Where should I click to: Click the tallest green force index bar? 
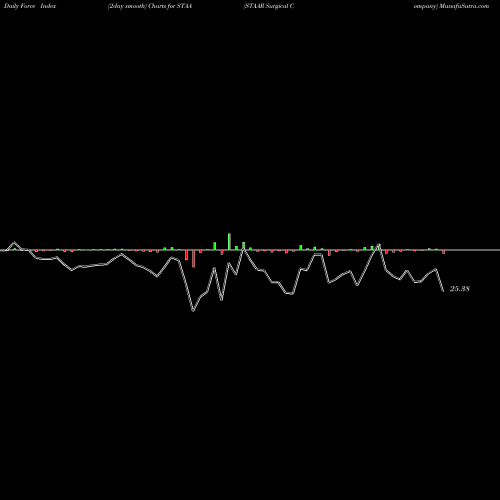[229, 241]
